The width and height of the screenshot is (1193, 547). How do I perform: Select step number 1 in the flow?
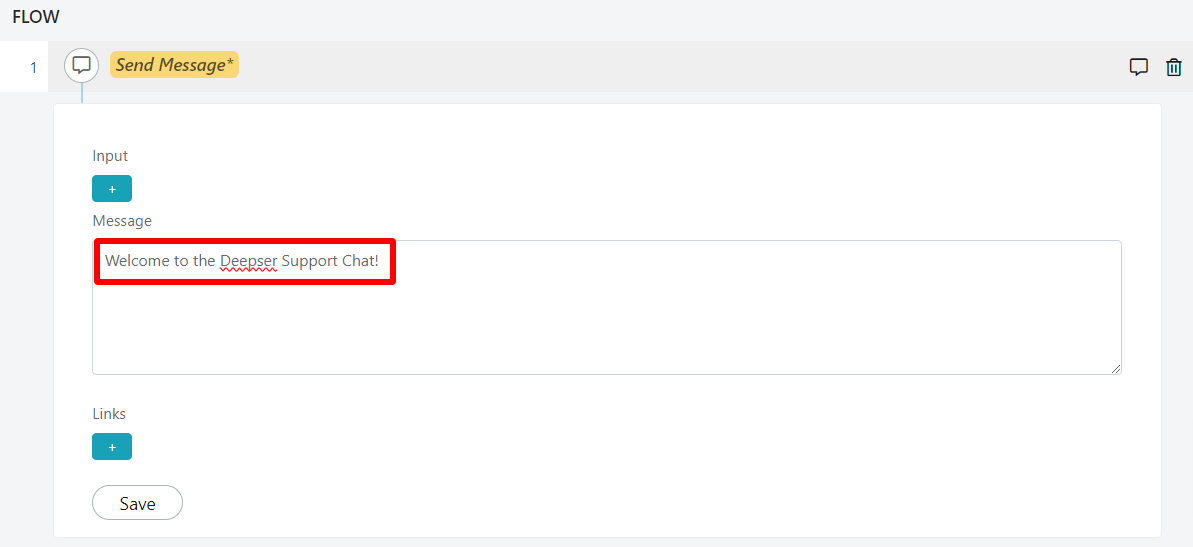(x=33, y=68)
